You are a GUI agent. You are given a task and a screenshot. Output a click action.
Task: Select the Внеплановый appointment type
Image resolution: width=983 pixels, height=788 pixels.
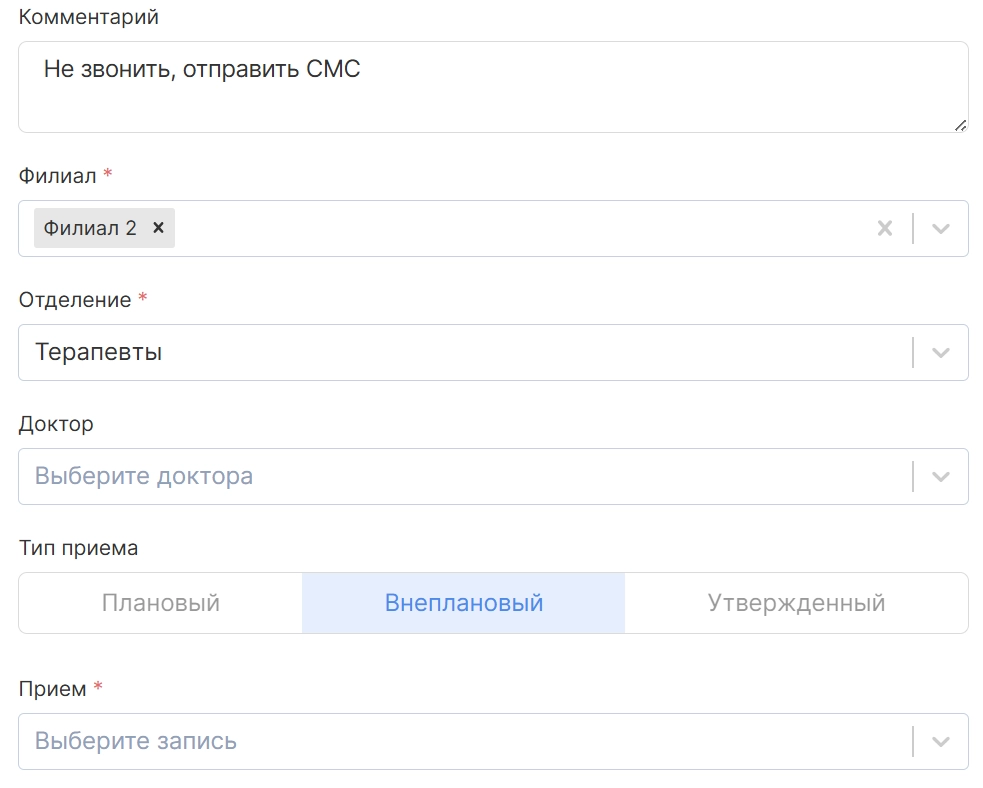click(x=464, y=603)
